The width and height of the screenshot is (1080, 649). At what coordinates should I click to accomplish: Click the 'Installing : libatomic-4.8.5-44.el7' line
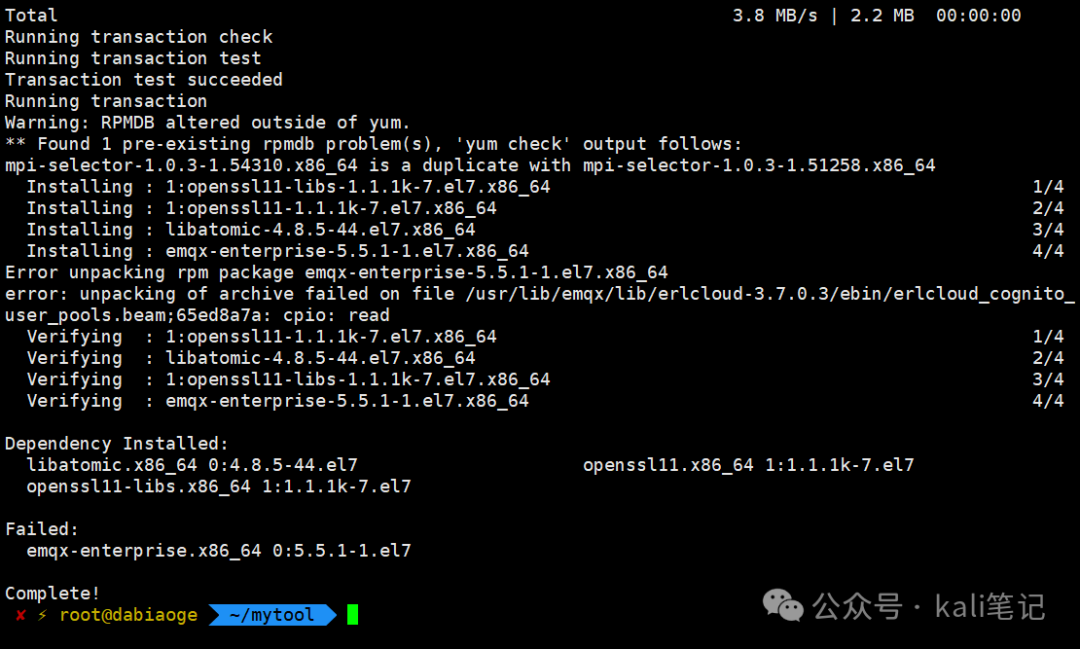tap(251, 229)
